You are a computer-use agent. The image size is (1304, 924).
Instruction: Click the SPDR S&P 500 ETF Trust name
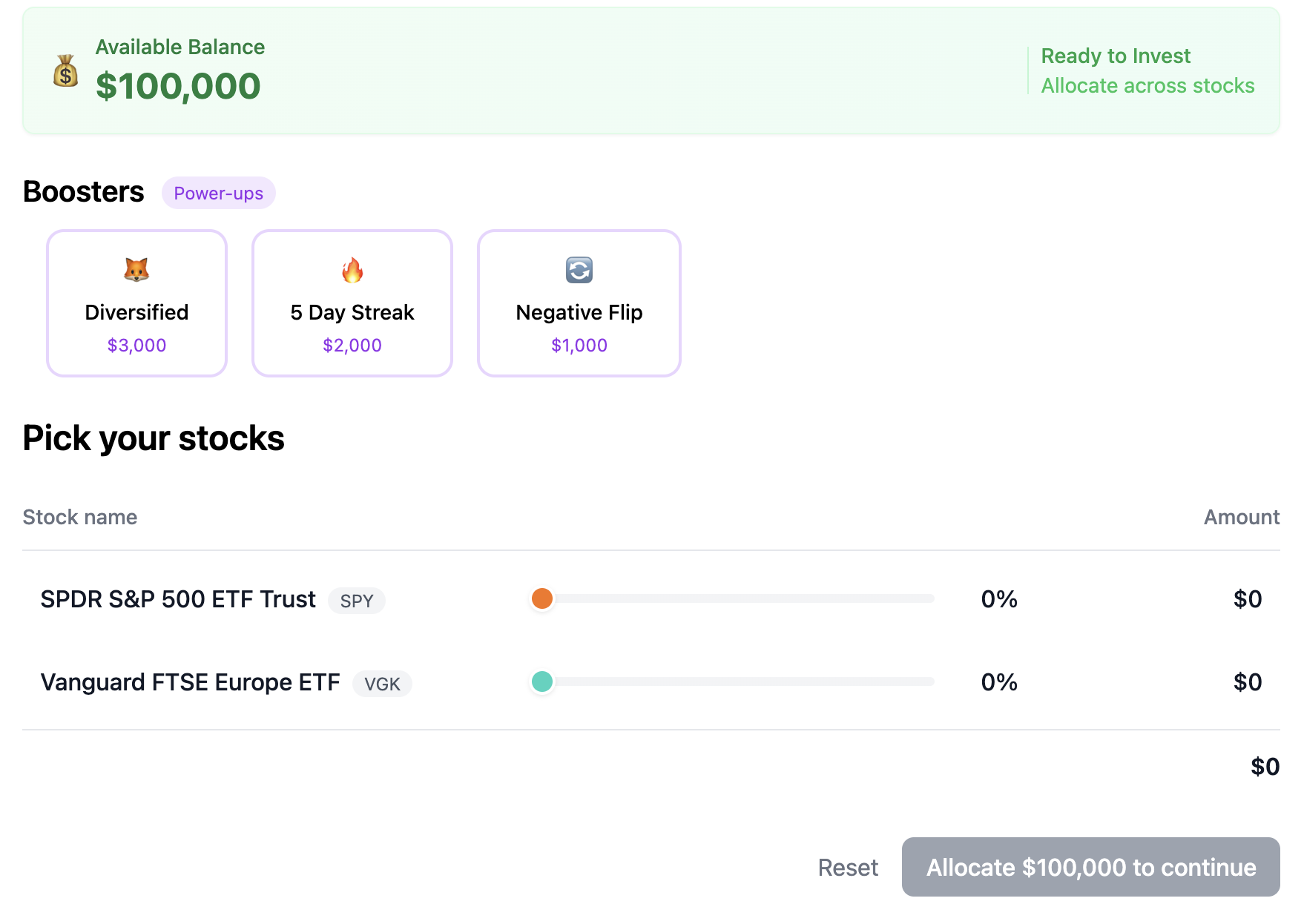(178, 599)
